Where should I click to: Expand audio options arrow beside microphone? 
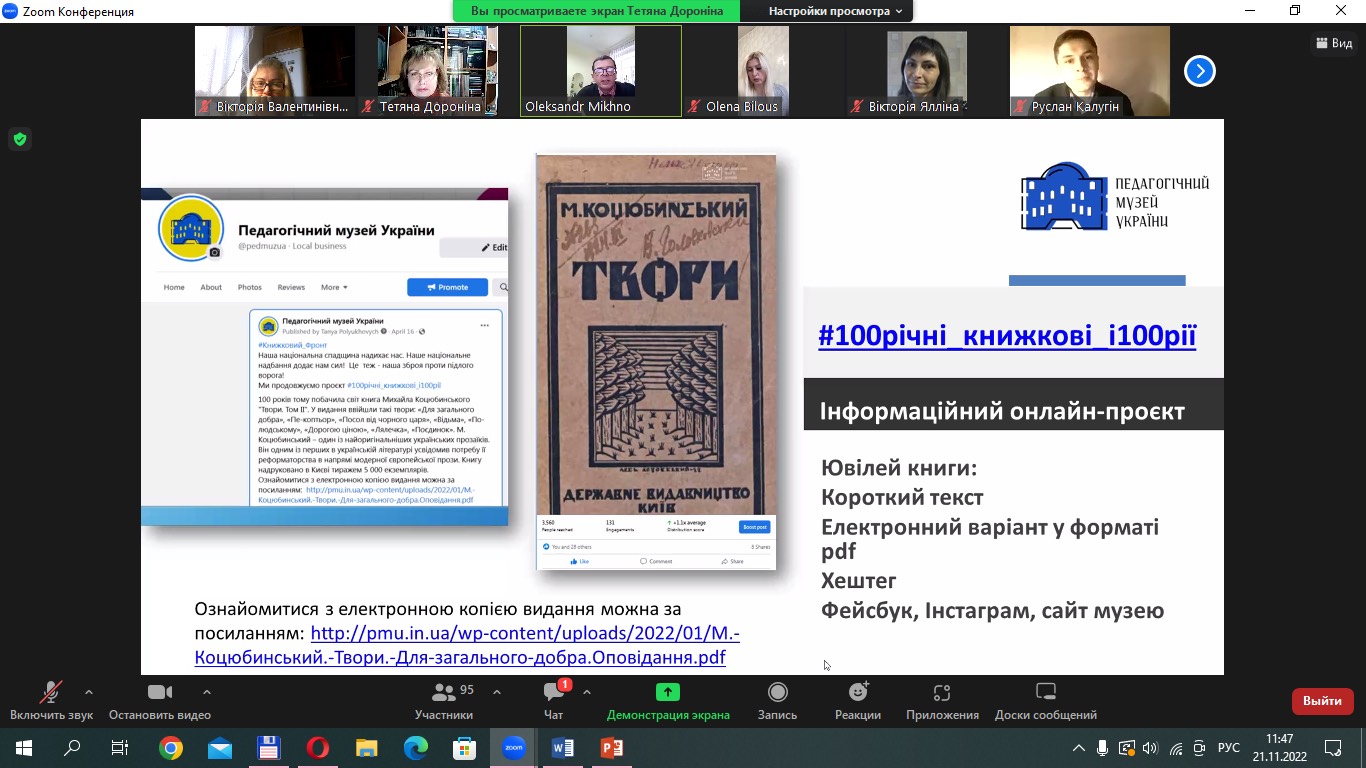coord(89,691)
